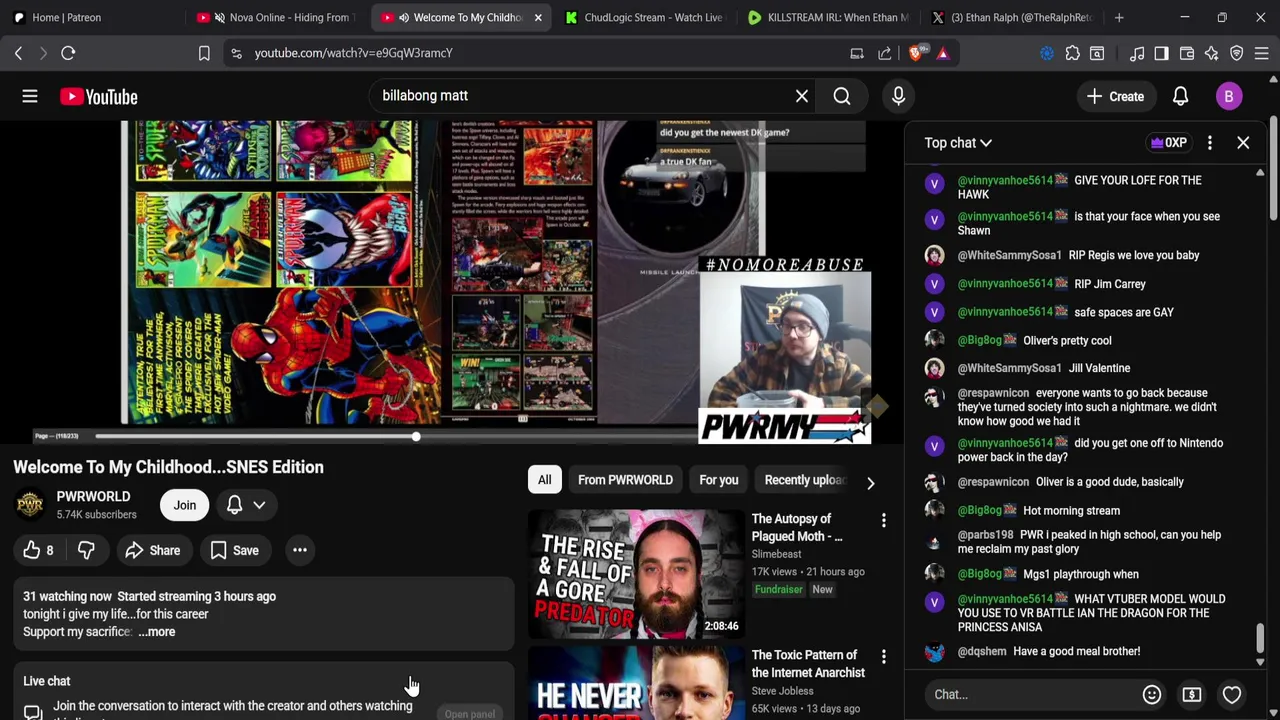Open the subscription notification bell dropdown
Viewport: 1280px width, 720px height.
[245, 505]
